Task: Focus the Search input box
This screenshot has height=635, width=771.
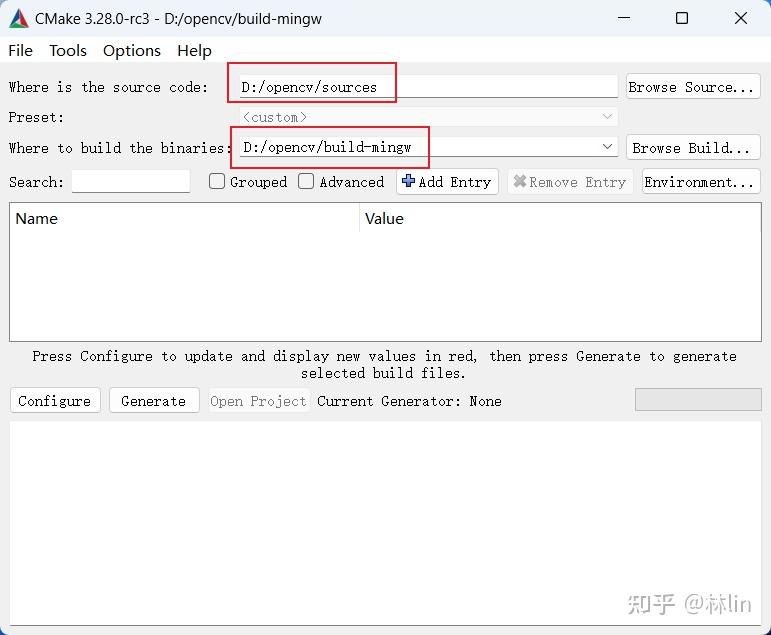Action: click(131, 181)
